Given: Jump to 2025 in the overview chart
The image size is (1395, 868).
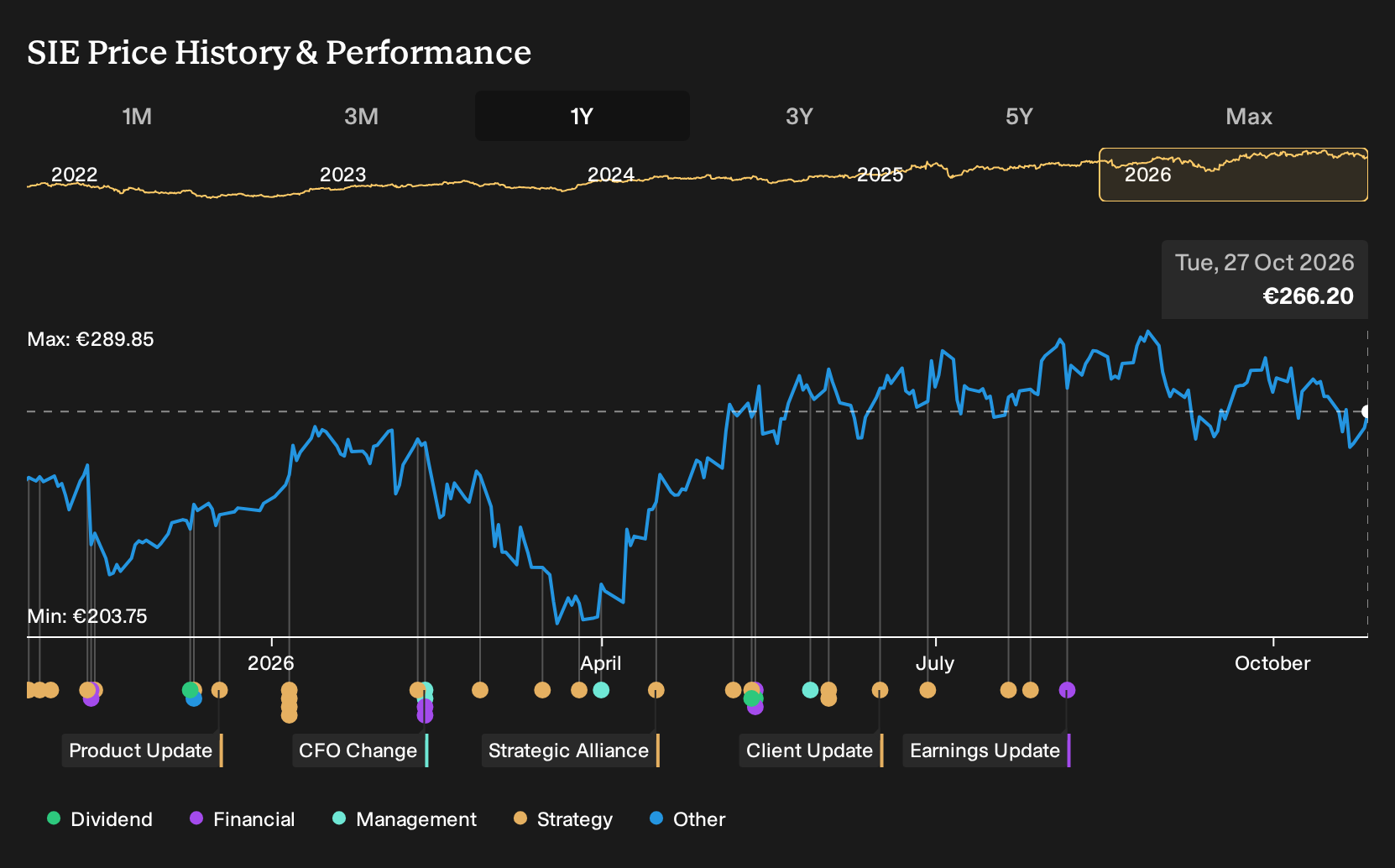Looking at the screenshot, I should pos(880,175).
